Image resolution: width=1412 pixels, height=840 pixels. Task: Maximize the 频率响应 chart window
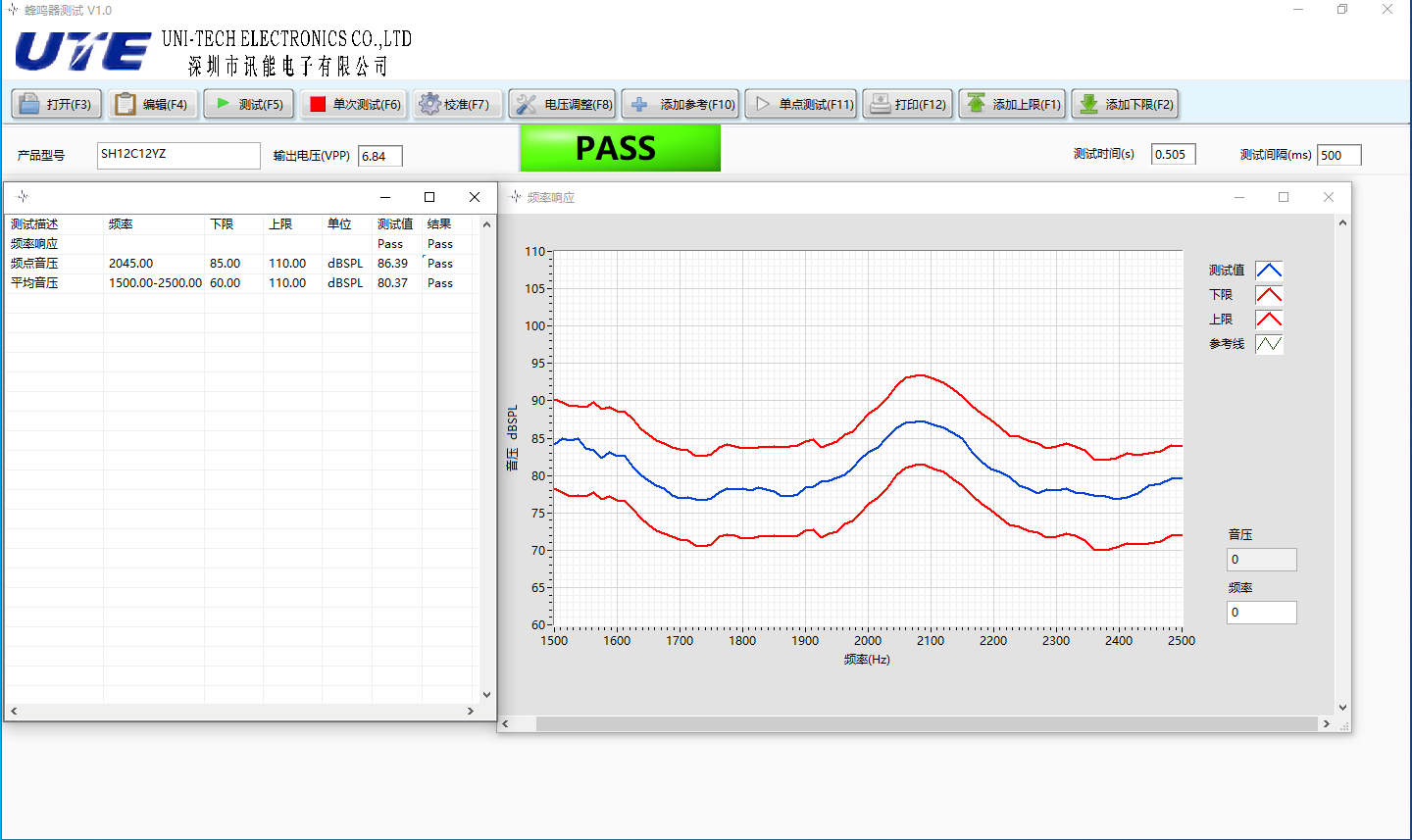(1284, 197)
